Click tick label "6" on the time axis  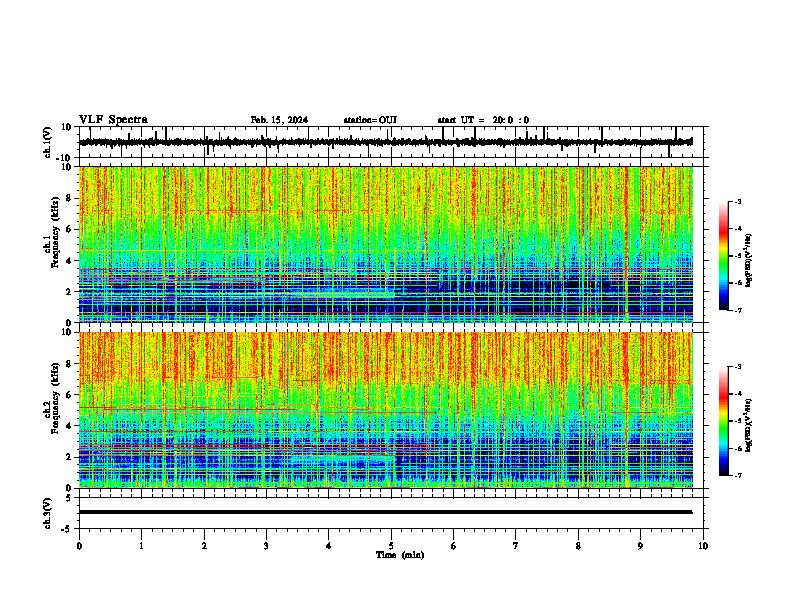(x=454, y=546)
